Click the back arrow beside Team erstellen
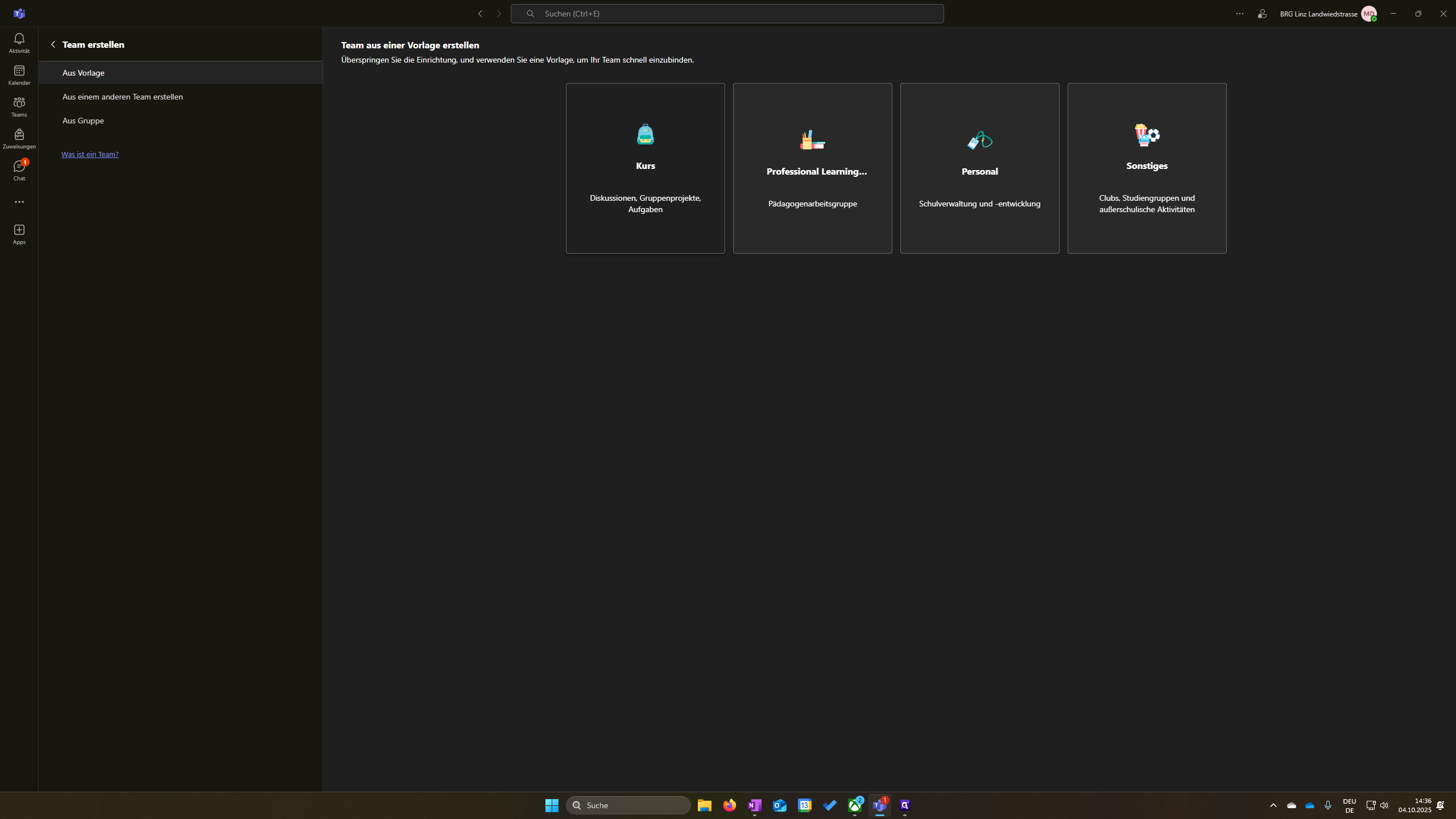This screenshot has height=819, width=1456. pyautogui.click(x=53, y=44)
